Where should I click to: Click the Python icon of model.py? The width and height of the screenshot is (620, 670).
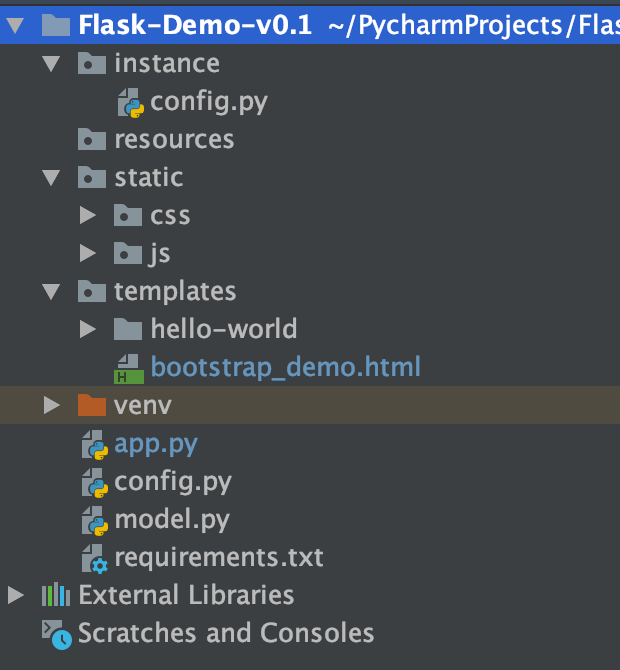click(x=95, y=521)
